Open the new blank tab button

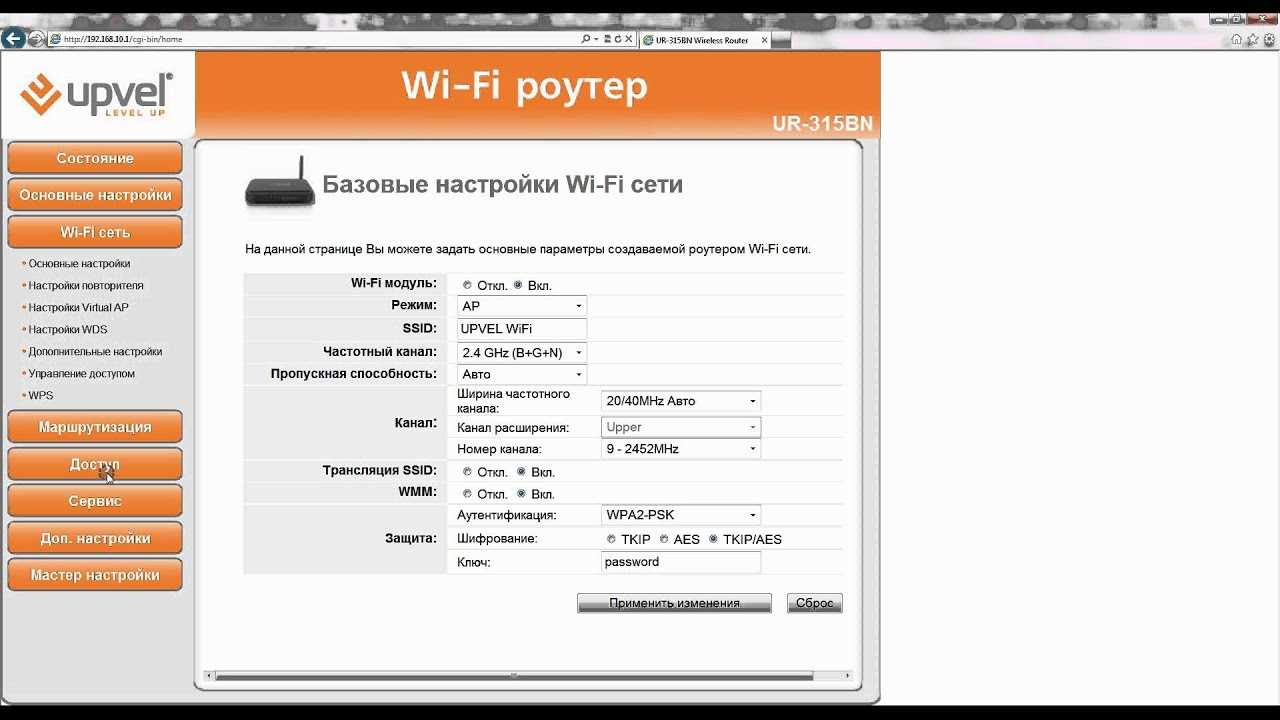(781, 40)
